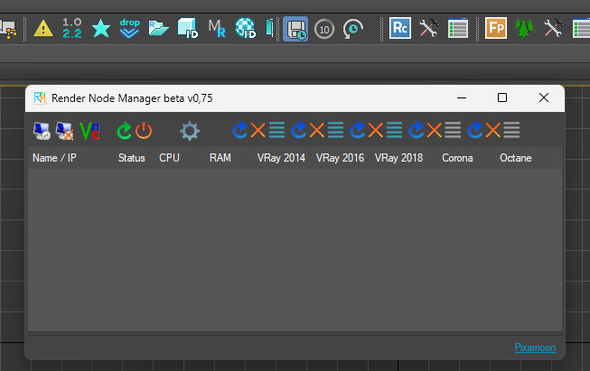Click the green restart arrow icon

coord(124,131)
